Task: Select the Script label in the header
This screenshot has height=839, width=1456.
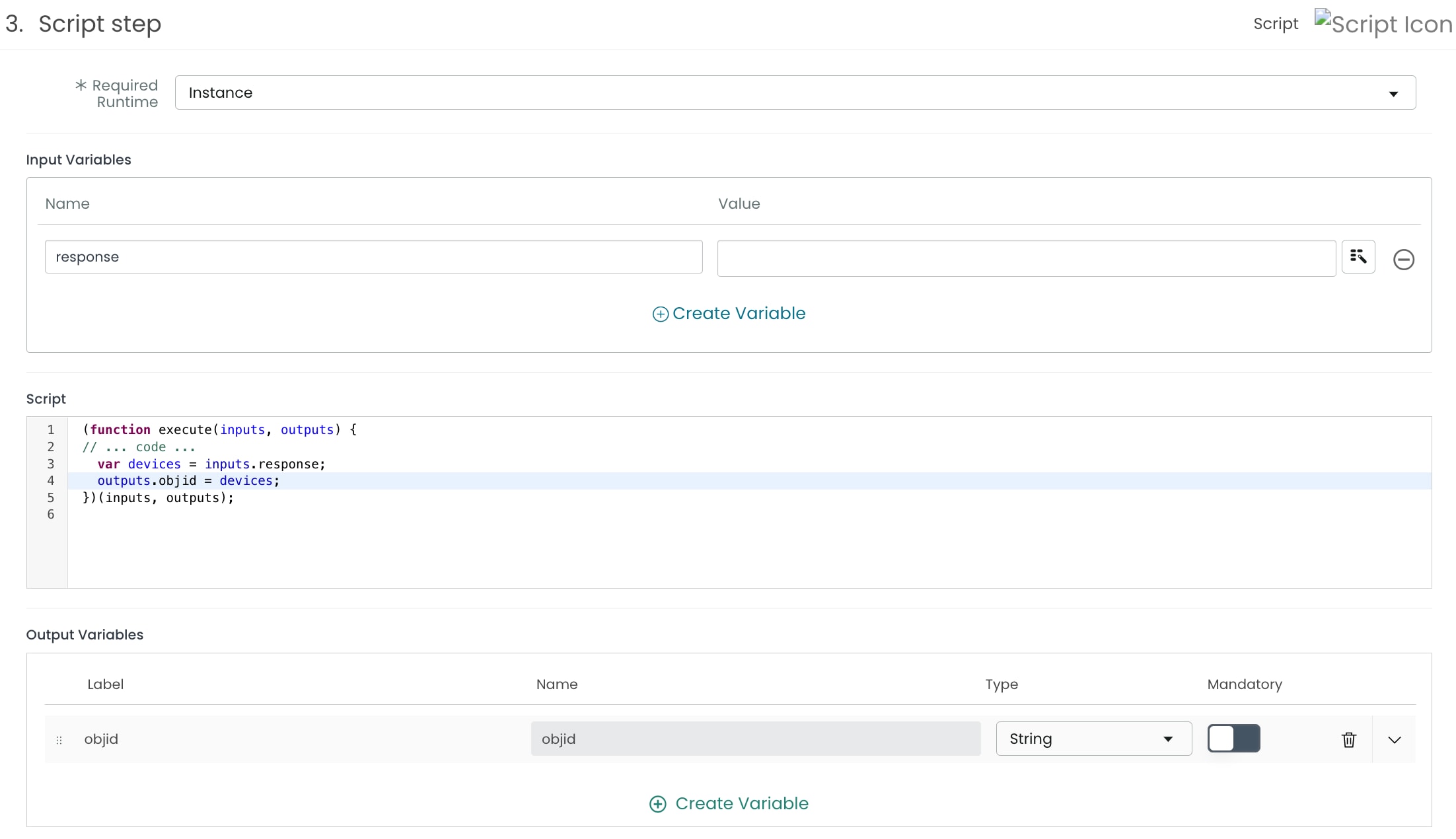Action: (1275, 23)
